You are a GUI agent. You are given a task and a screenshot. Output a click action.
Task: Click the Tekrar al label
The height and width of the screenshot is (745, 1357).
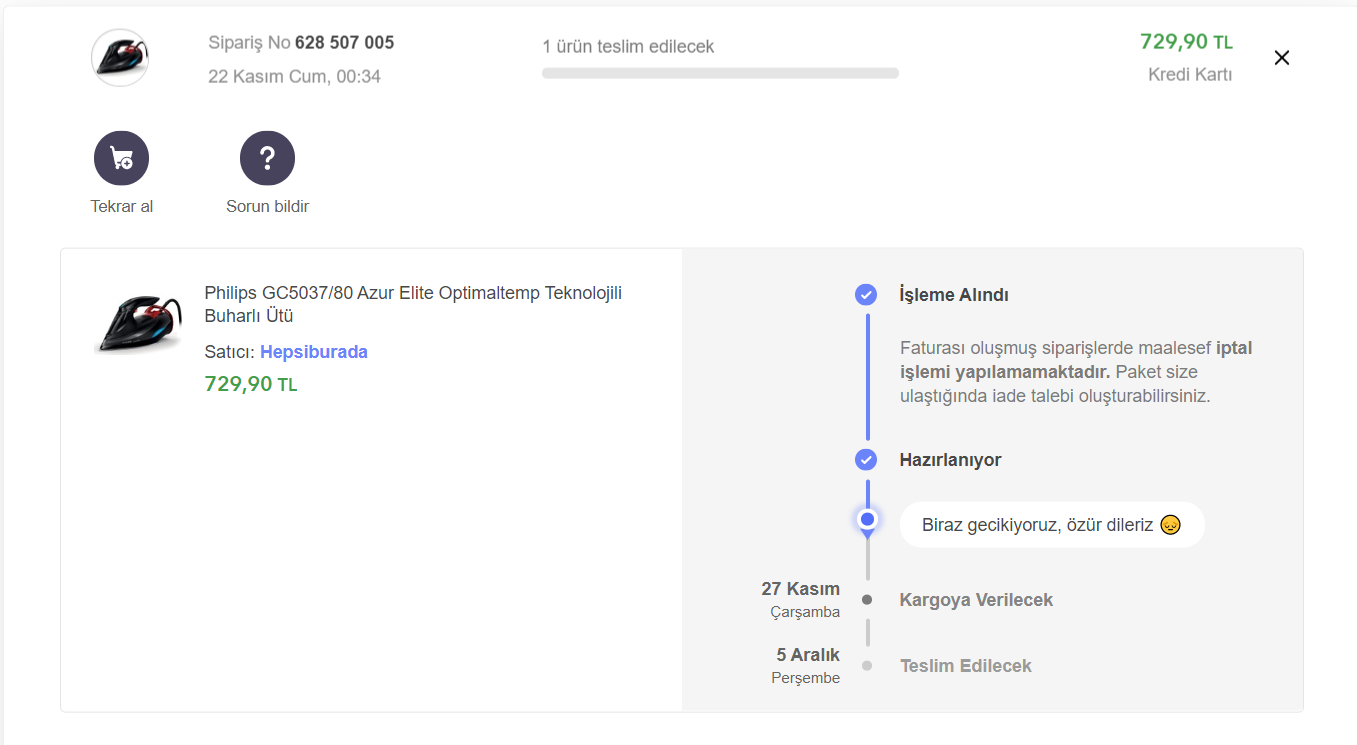[x=121, y=207]
